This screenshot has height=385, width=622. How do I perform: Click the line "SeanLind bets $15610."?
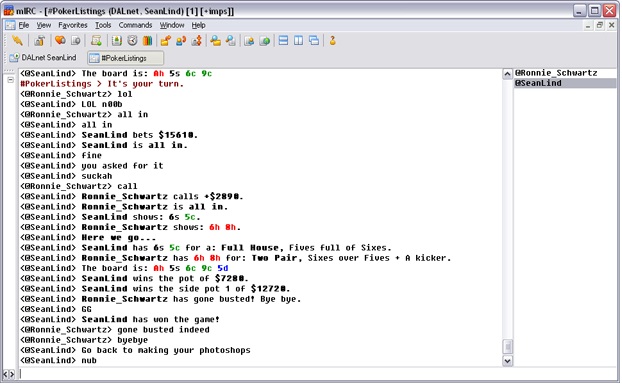140,135
